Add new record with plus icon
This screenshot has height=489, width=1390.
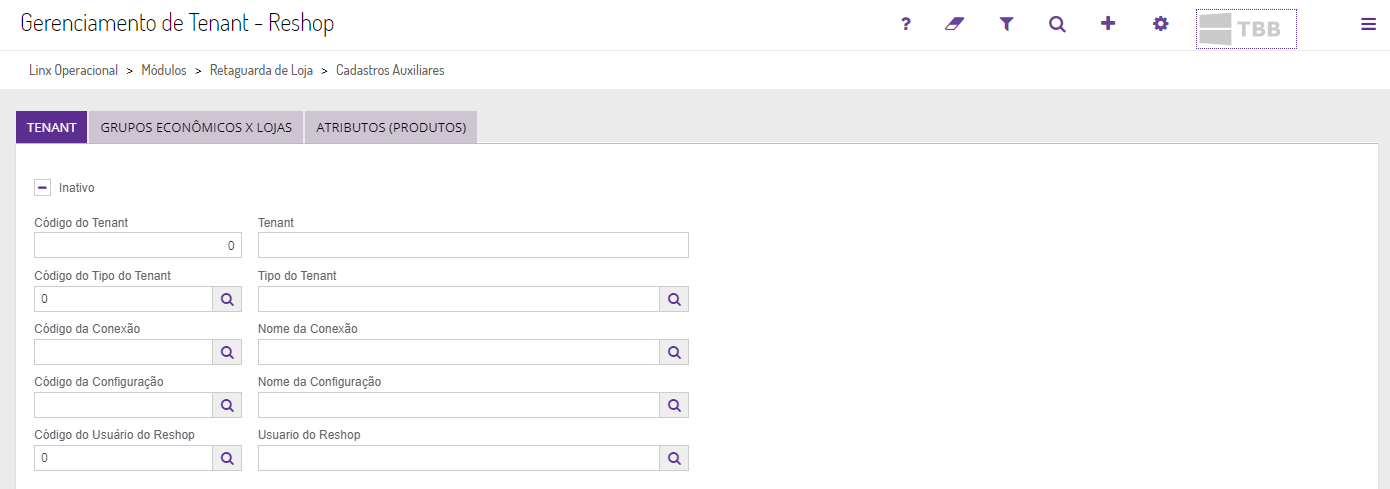(1108, 24)
